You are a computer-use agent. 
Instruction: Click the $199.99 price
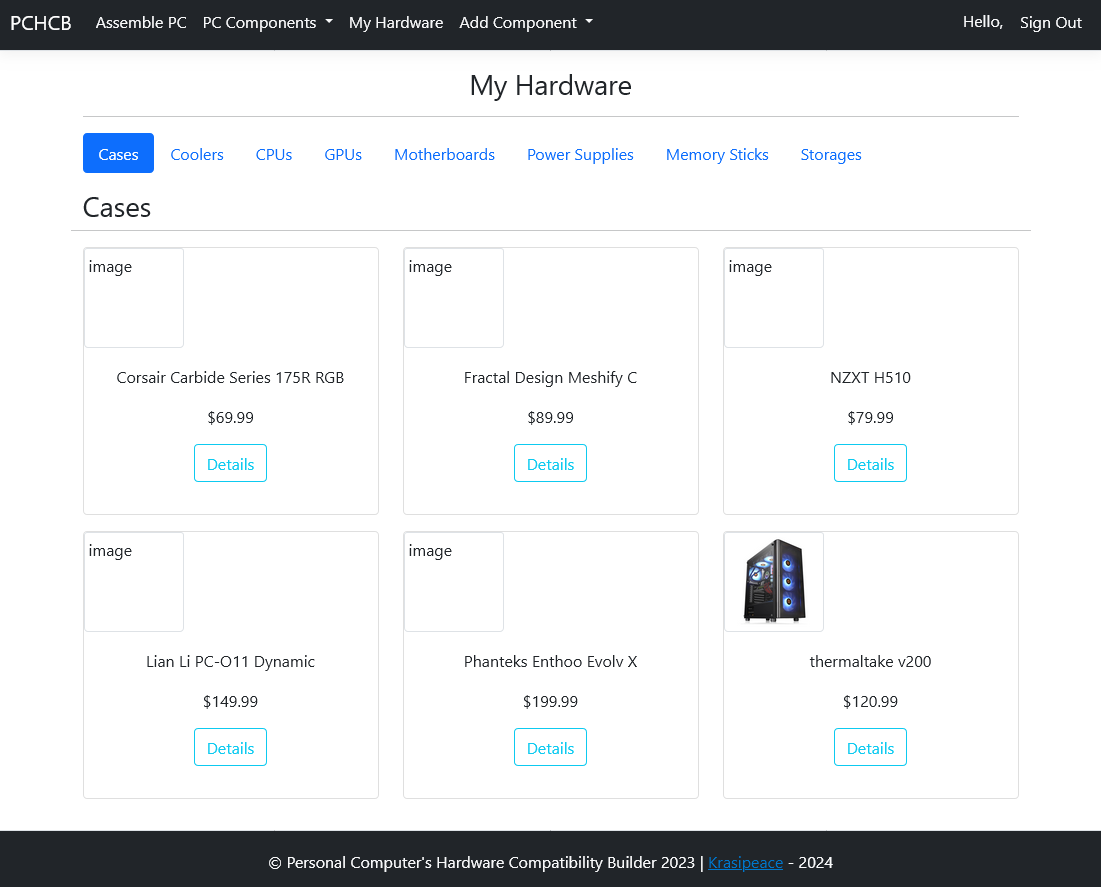[x=550, y=702]
